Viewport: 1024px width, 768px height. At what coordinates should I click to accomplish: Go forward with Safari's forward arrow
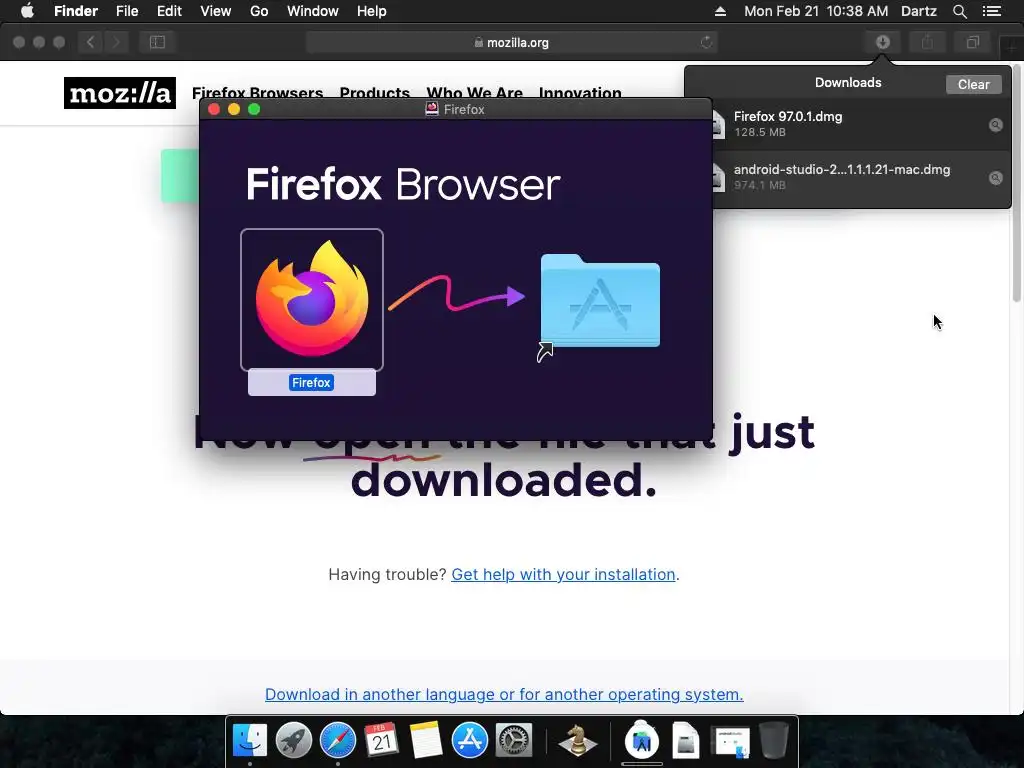pyautogui.click(x=116, y=42)
